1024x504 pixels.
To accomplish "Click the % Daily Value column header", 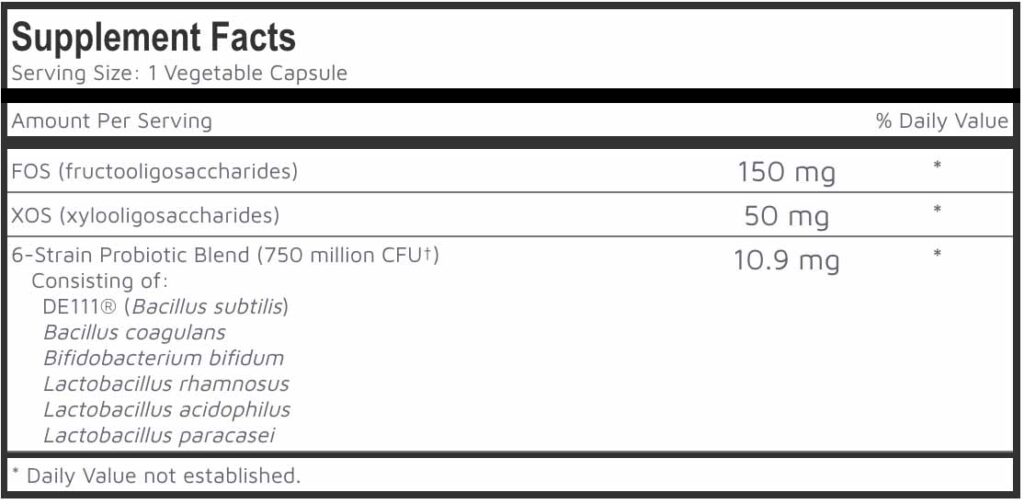I will (x=942, y=121).
